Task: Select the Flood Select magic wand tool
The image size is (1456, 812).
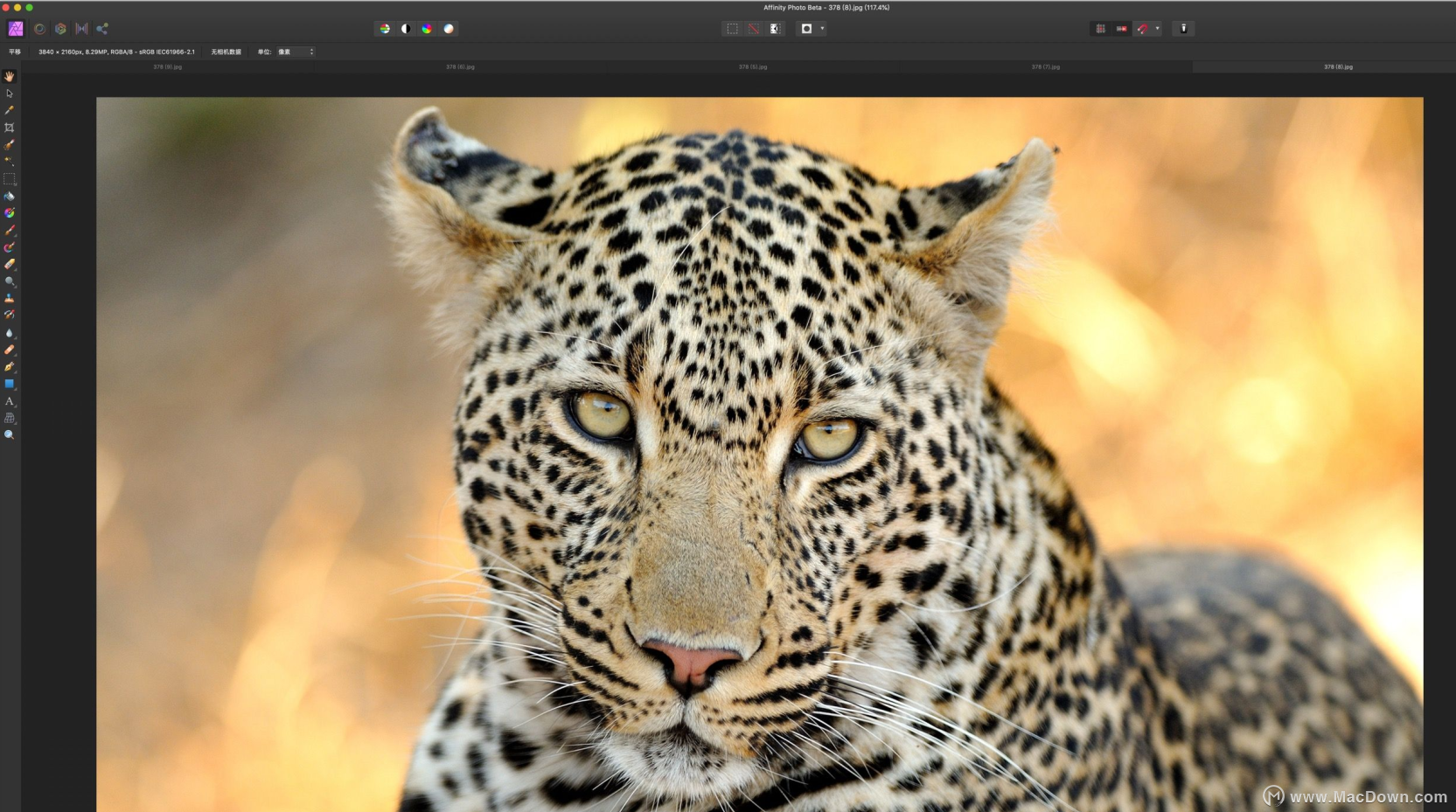Action: (x=10, y=162)
